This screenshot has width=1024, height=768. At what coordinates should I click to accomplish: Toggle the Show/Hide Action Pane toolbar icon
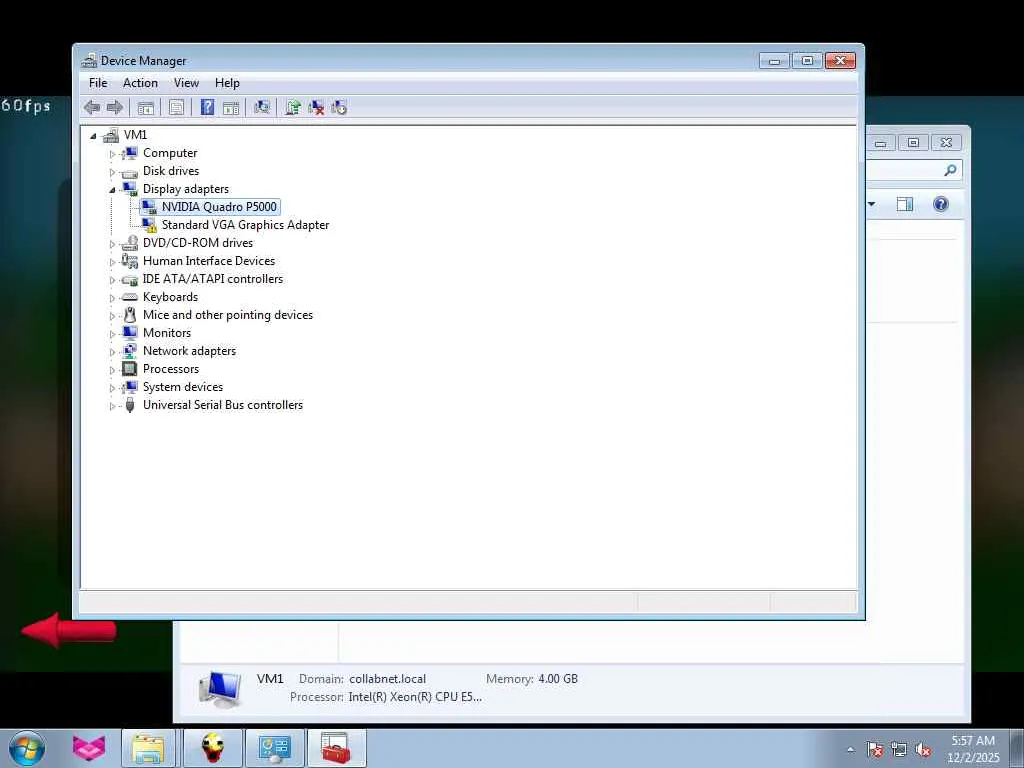point(231,108)
